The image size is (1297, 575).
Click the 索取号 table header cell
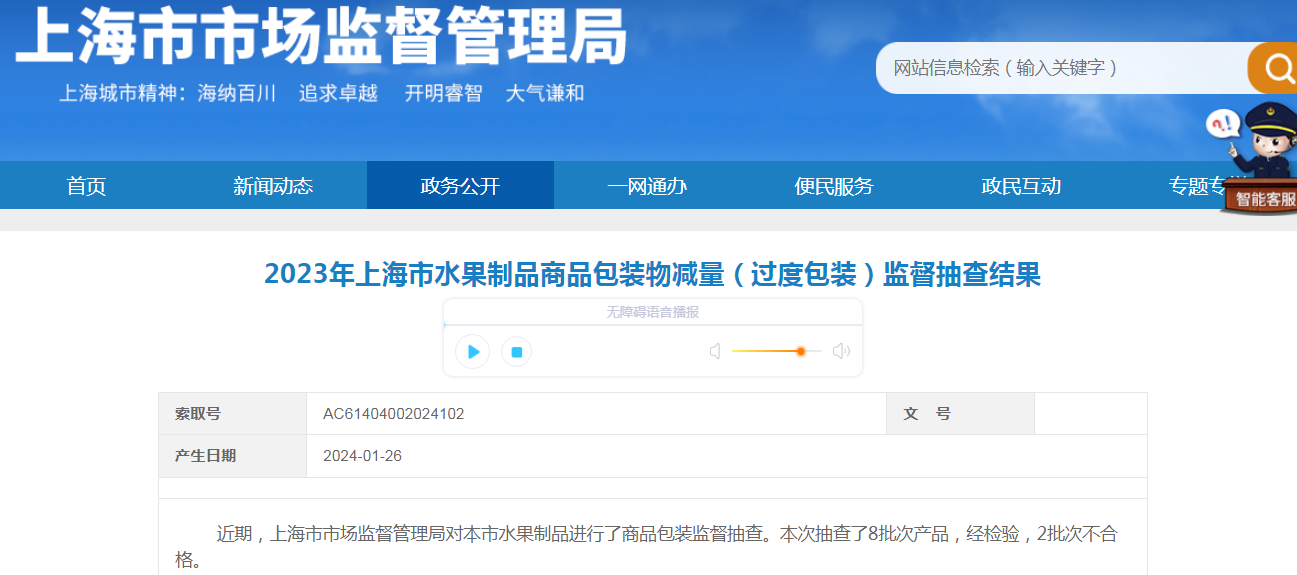[x=232, y=414]
